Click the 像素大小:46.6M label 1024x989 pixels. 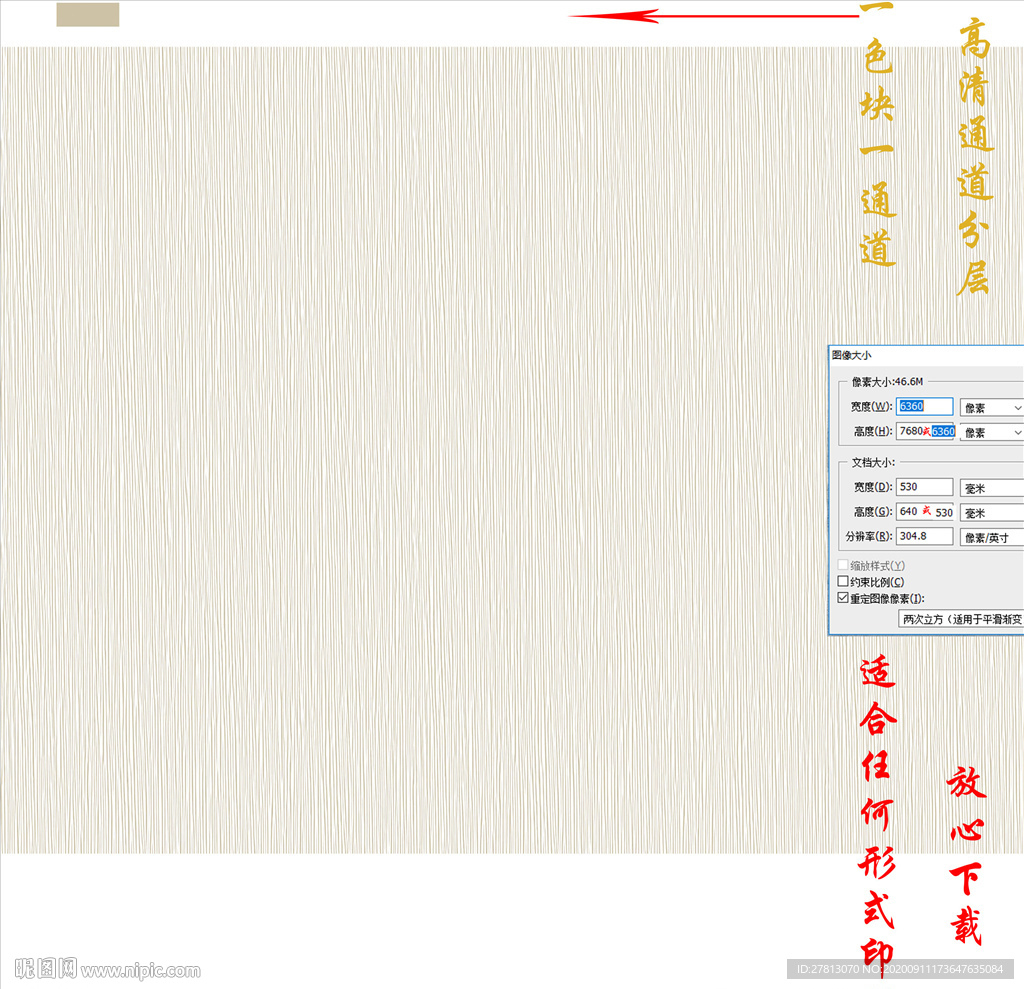888,381
